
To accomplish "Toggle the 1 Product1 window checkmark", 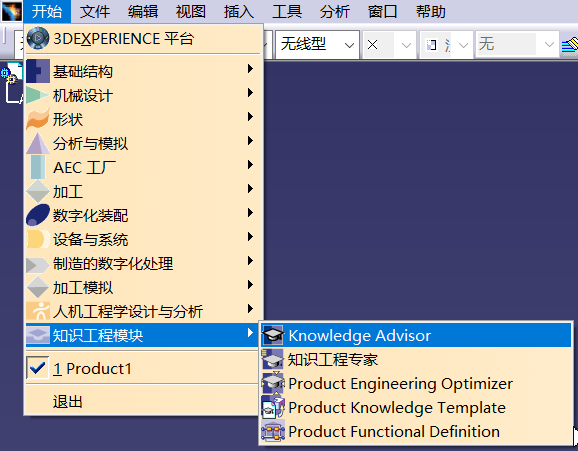I will pyautogui.click(x=38, y=368).
